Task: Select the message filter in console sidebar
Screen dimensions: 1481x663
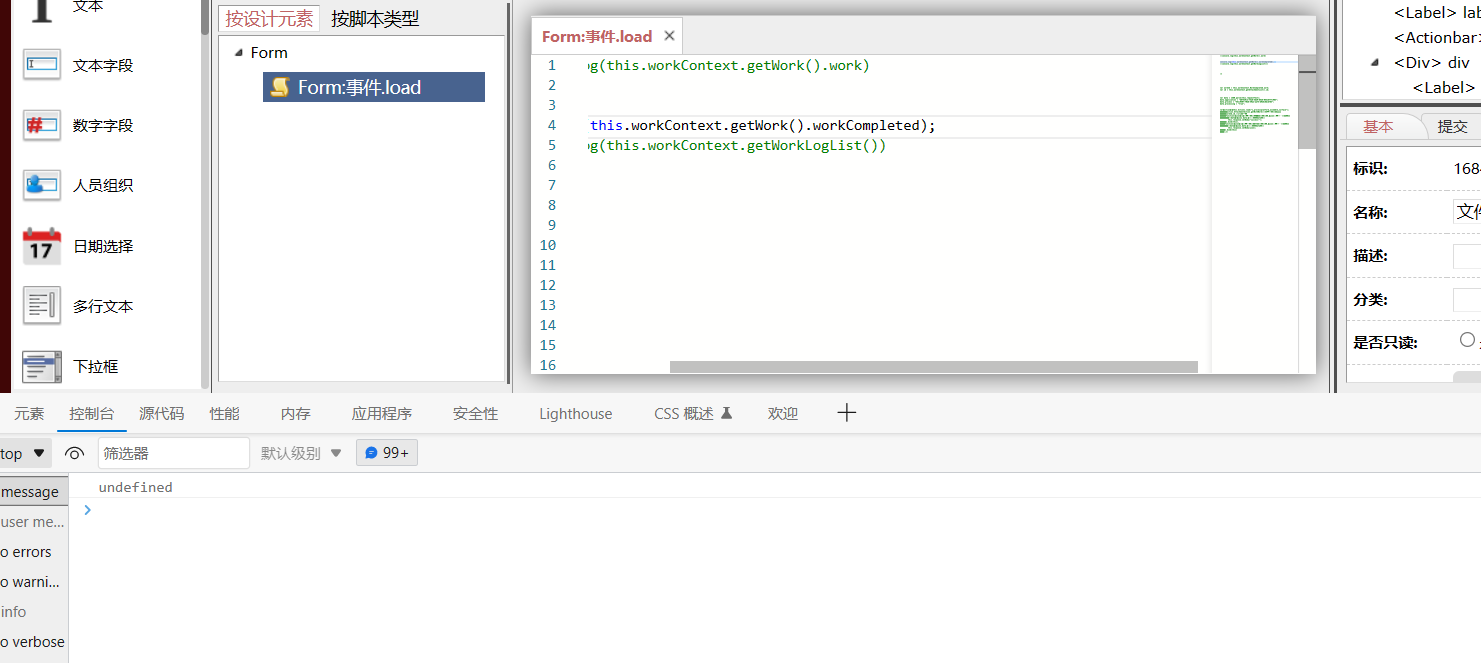Action: 34,492
